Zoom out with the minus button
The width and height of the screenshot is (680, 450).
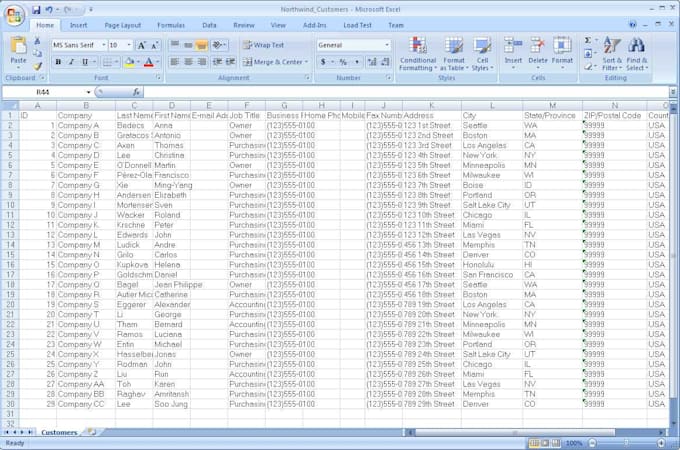tap(592, 443)
